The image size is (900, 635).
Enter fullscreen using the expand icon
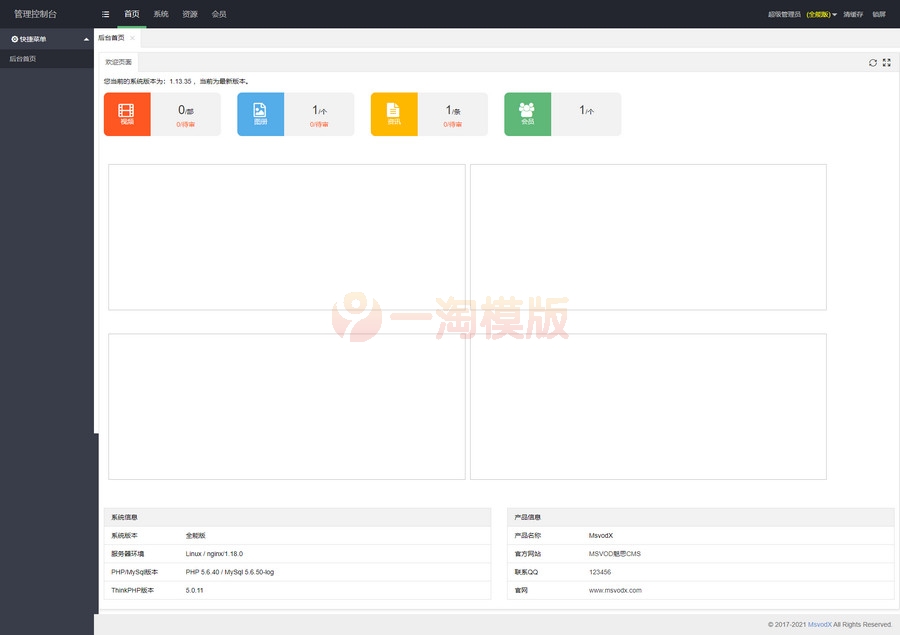(x=887, y=62)
